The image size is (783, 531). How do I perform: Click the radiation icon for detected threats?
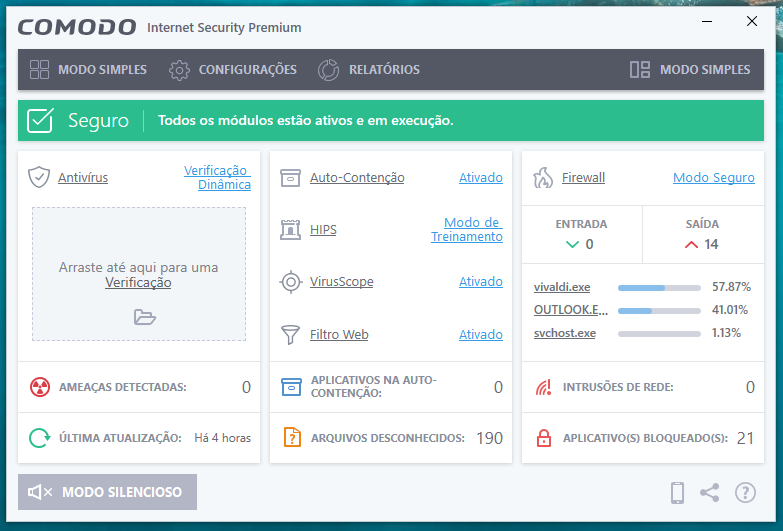[x=40, y=387]
